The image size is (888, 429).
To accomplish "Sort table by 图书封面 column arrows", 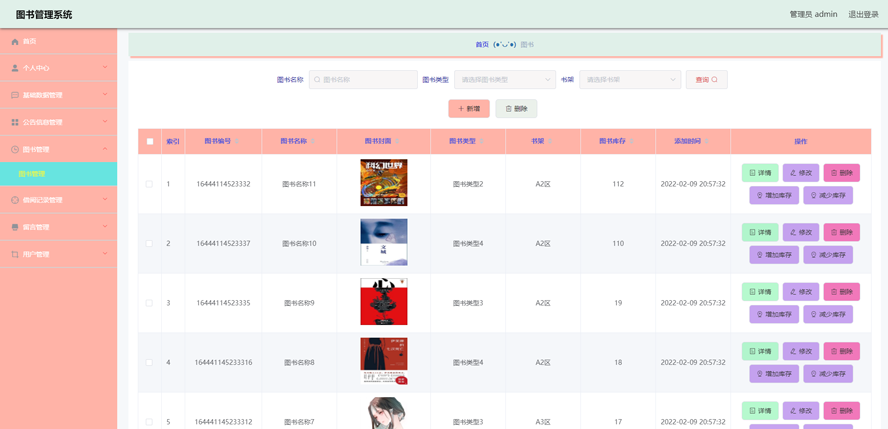I will click(397, 141).
